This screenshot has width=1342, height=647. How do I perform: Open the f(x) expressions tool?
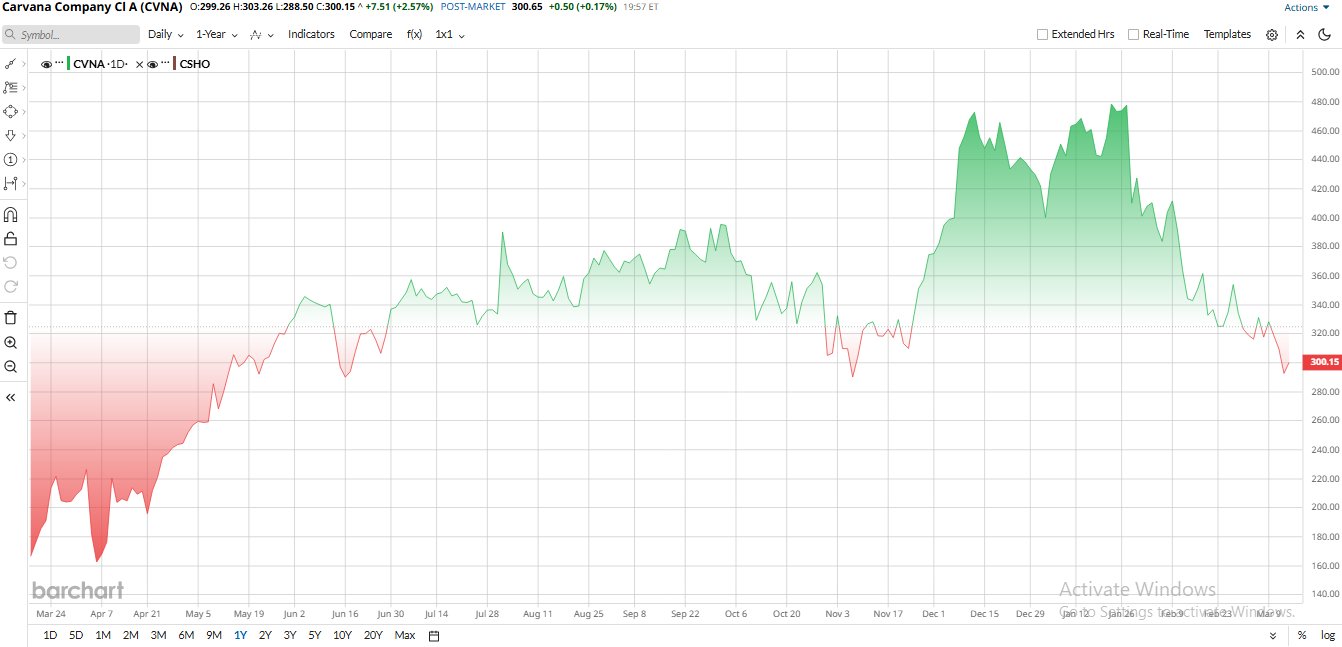[x=414, y=34]
